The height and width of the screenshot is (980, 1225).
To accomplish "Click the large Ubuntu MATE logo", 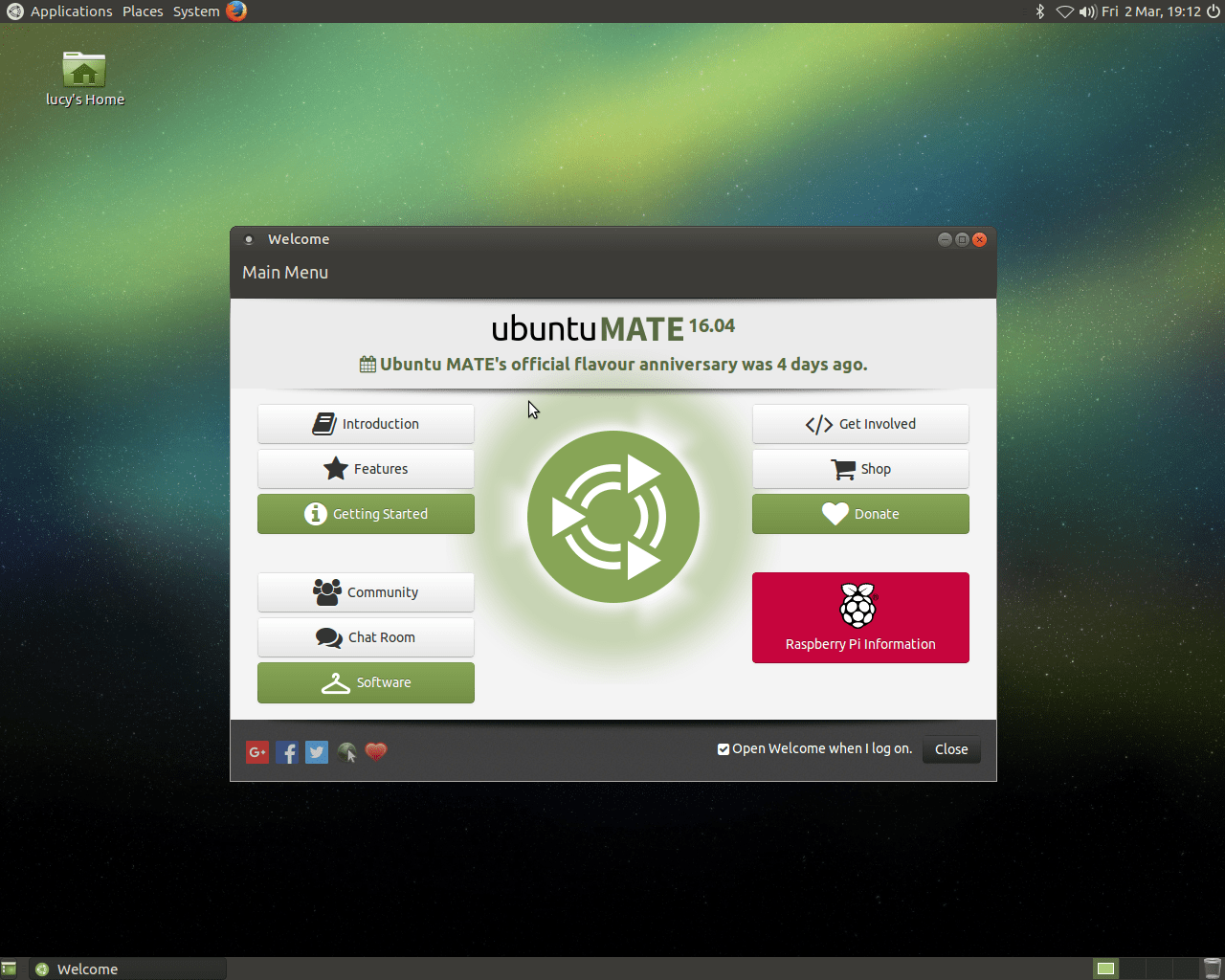I will pyautogui.click(x=613, y=517).
